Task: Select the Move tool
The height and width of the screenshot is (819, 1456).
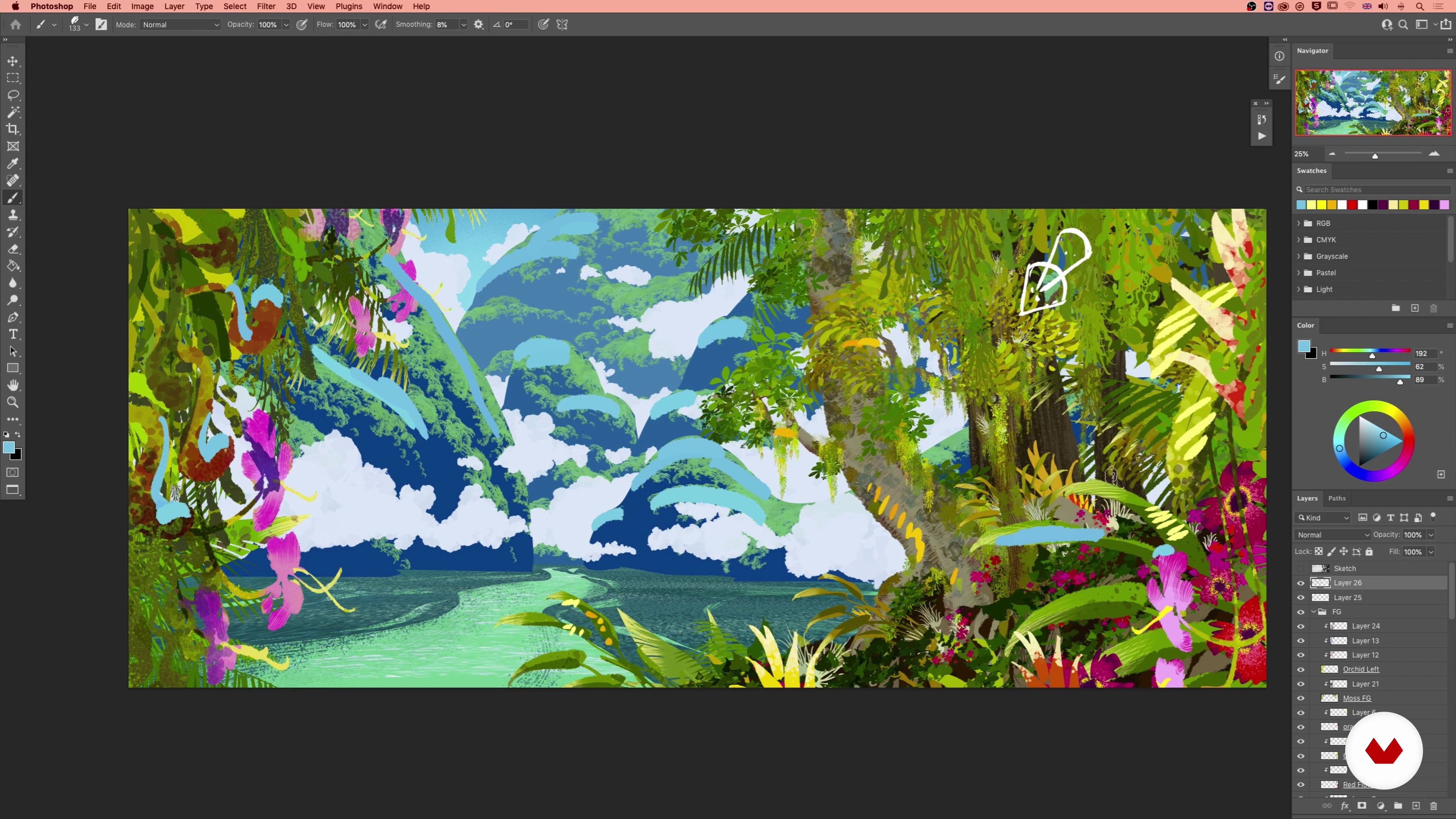Action: (13, 61)
